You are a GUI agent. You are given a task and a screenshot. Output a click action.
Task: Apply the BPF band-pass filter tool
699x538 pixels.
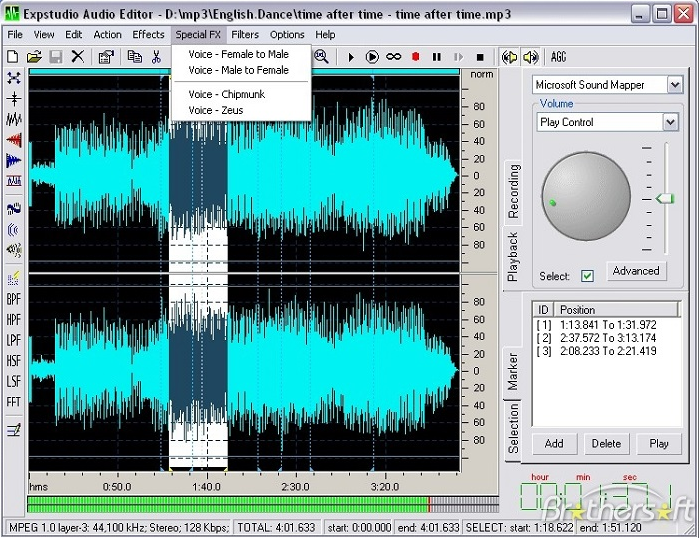click(x=14, y=299)
